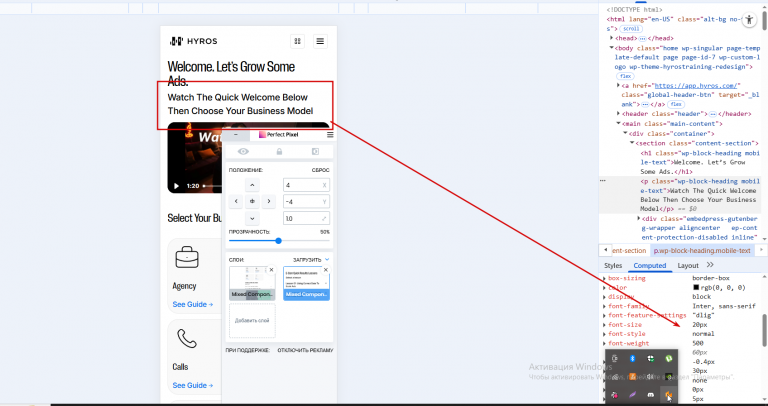Open the app.hyros.com href link
This screenshot has width=768, height=406.
pyautogui.click(x=696, y=85)
